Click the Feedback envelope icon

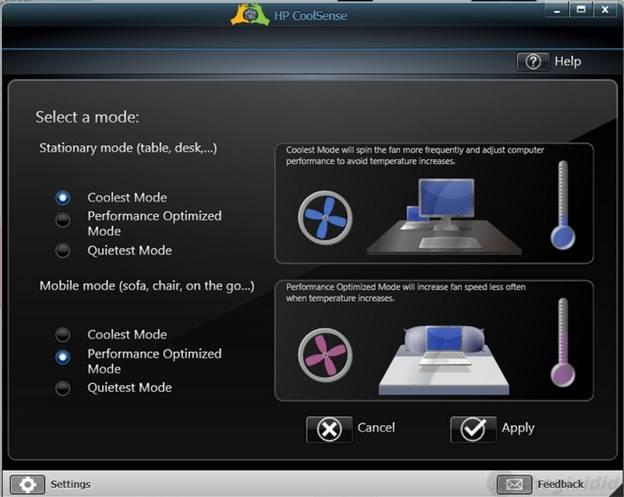coord(514,484)
